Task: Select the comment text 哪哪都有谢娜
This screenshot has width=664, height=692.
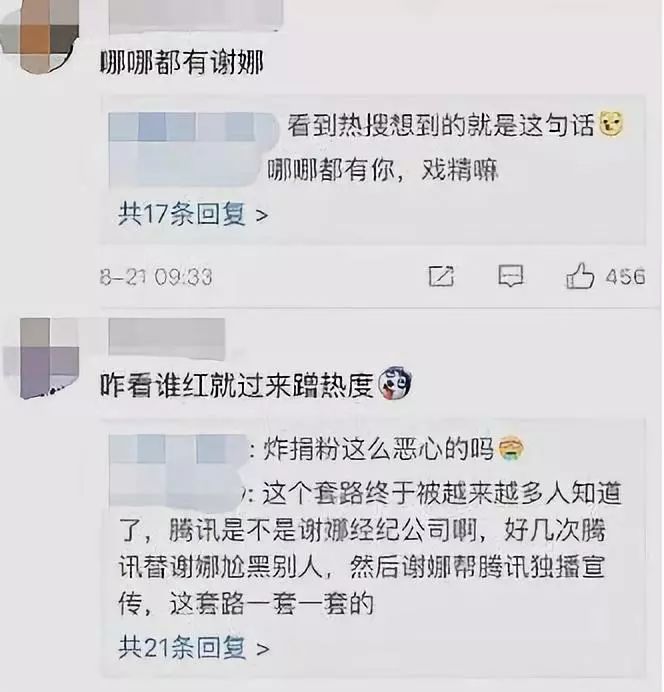Action: (182, 63)
